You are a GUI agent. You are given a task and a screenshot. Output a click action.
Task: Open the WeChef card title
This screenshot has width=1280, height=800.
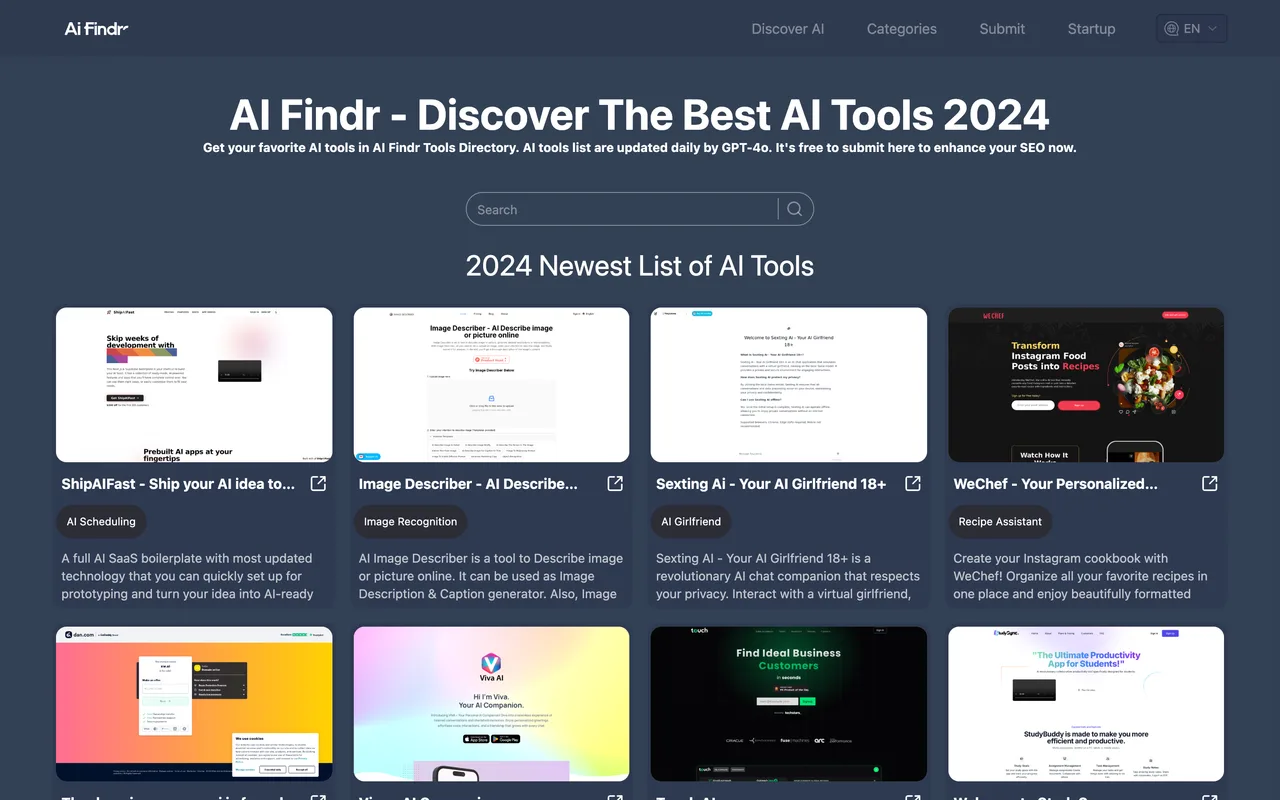pos(1055,484)
